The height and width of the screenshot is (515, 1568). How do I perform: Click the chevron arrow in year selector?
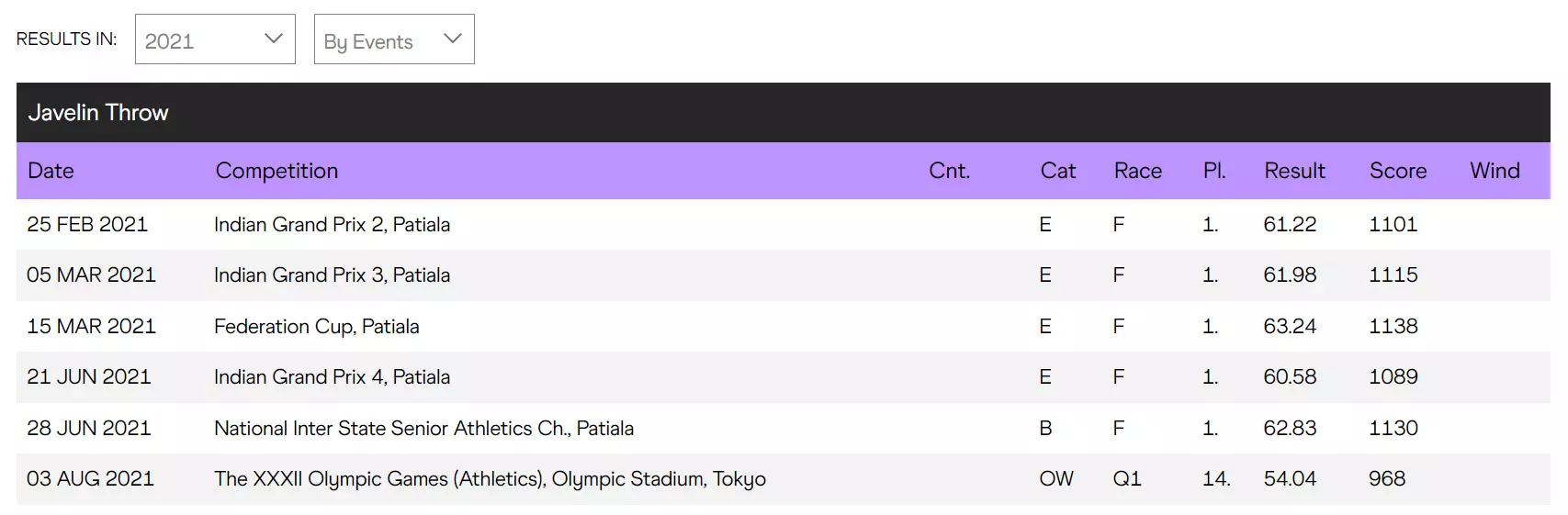(273, 39)
